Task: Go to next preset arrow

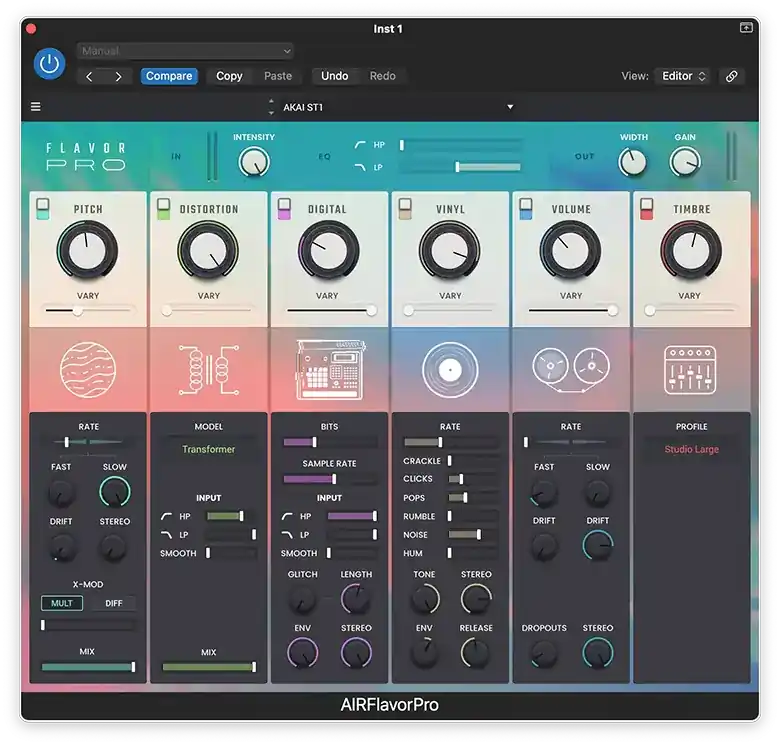Action: 118,77
